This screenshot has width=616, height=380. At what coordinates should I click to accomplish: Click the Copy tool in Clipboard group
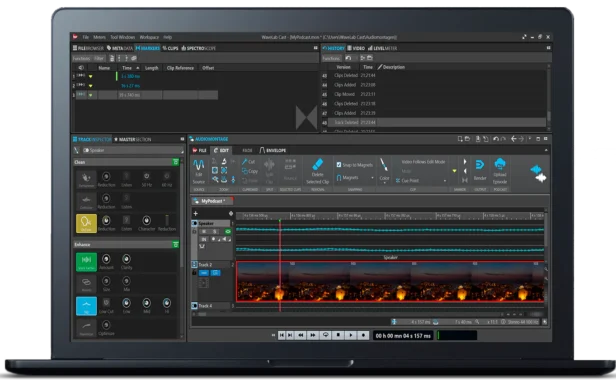point(250,171)
